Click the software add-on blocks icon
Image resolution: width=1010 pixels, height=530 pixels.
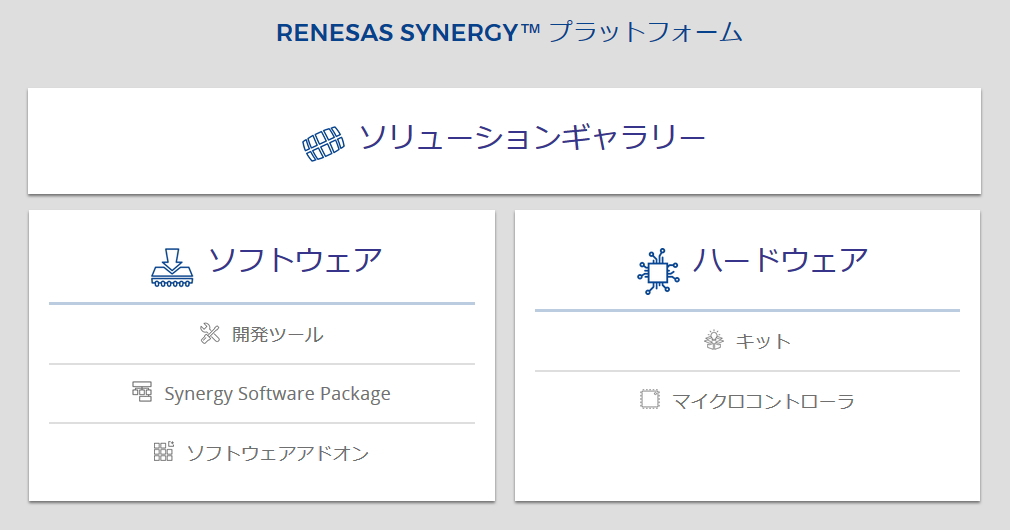pyautogui.click(x=164, y=451)
